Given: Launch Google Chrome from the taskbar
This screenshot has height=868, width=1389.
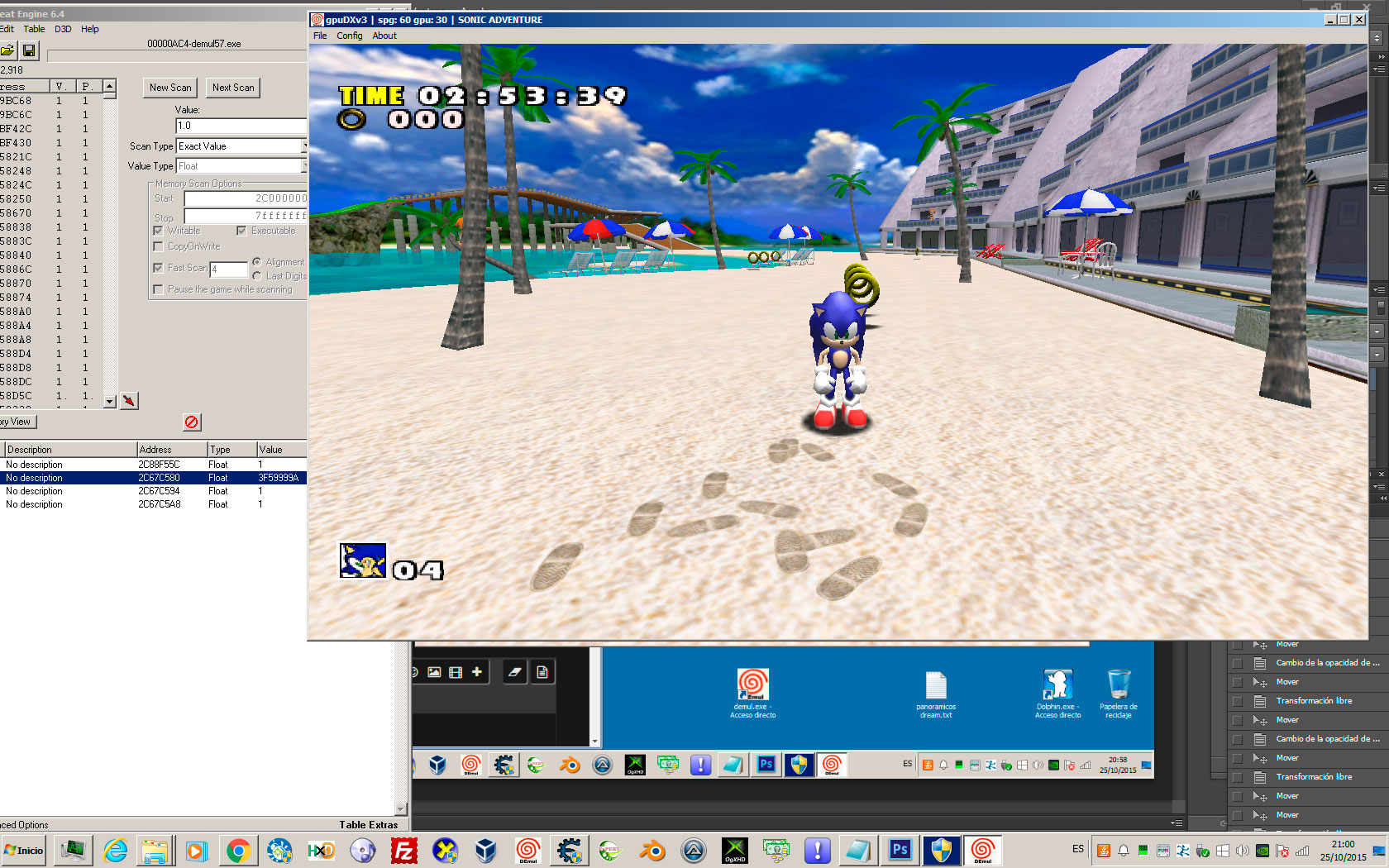Looking at the screenshot, I should point(237,850).
